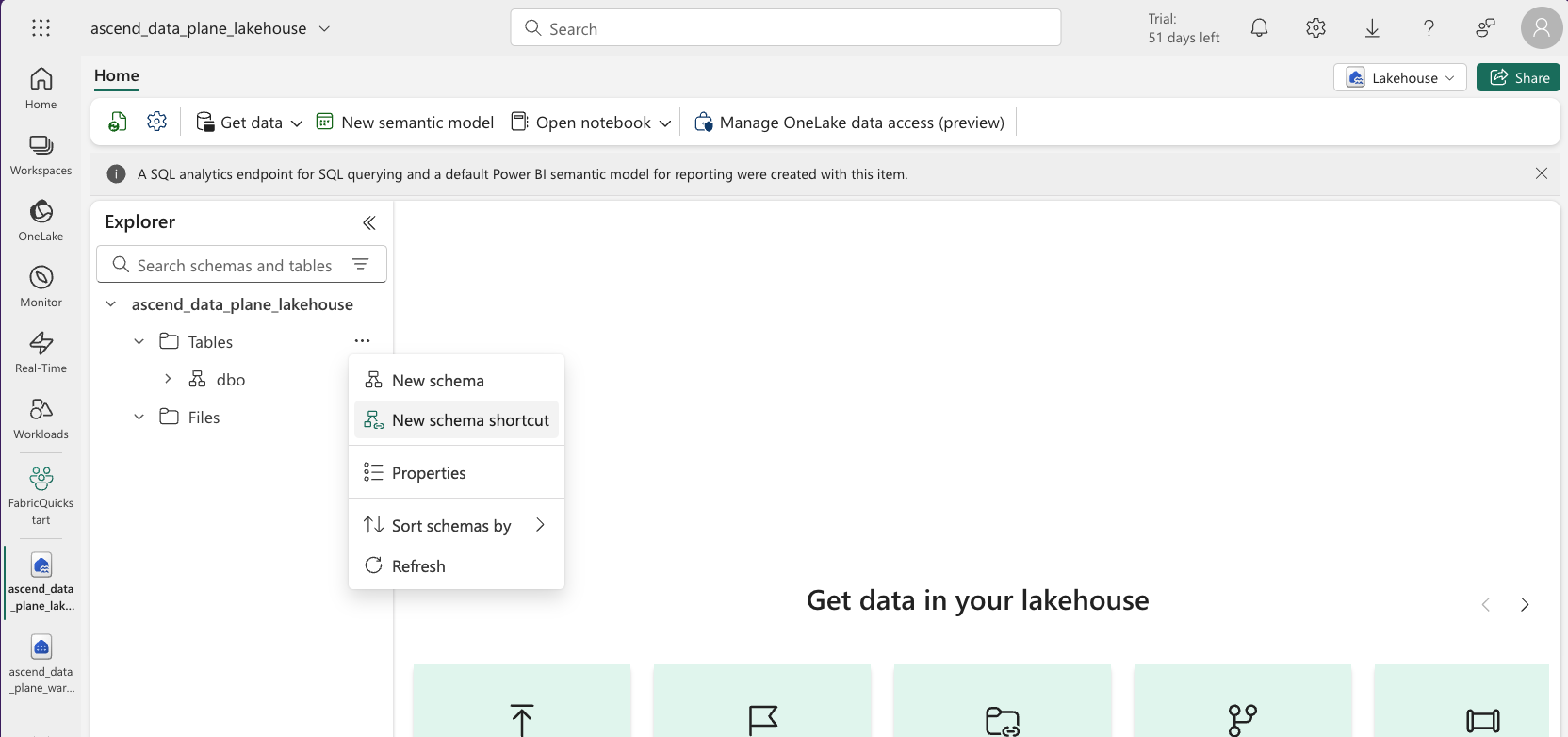This screenshot has width=1568, height=737.
Task: Dismiss the SQL analytics endpoint notice
Action: click(1542, 173)
